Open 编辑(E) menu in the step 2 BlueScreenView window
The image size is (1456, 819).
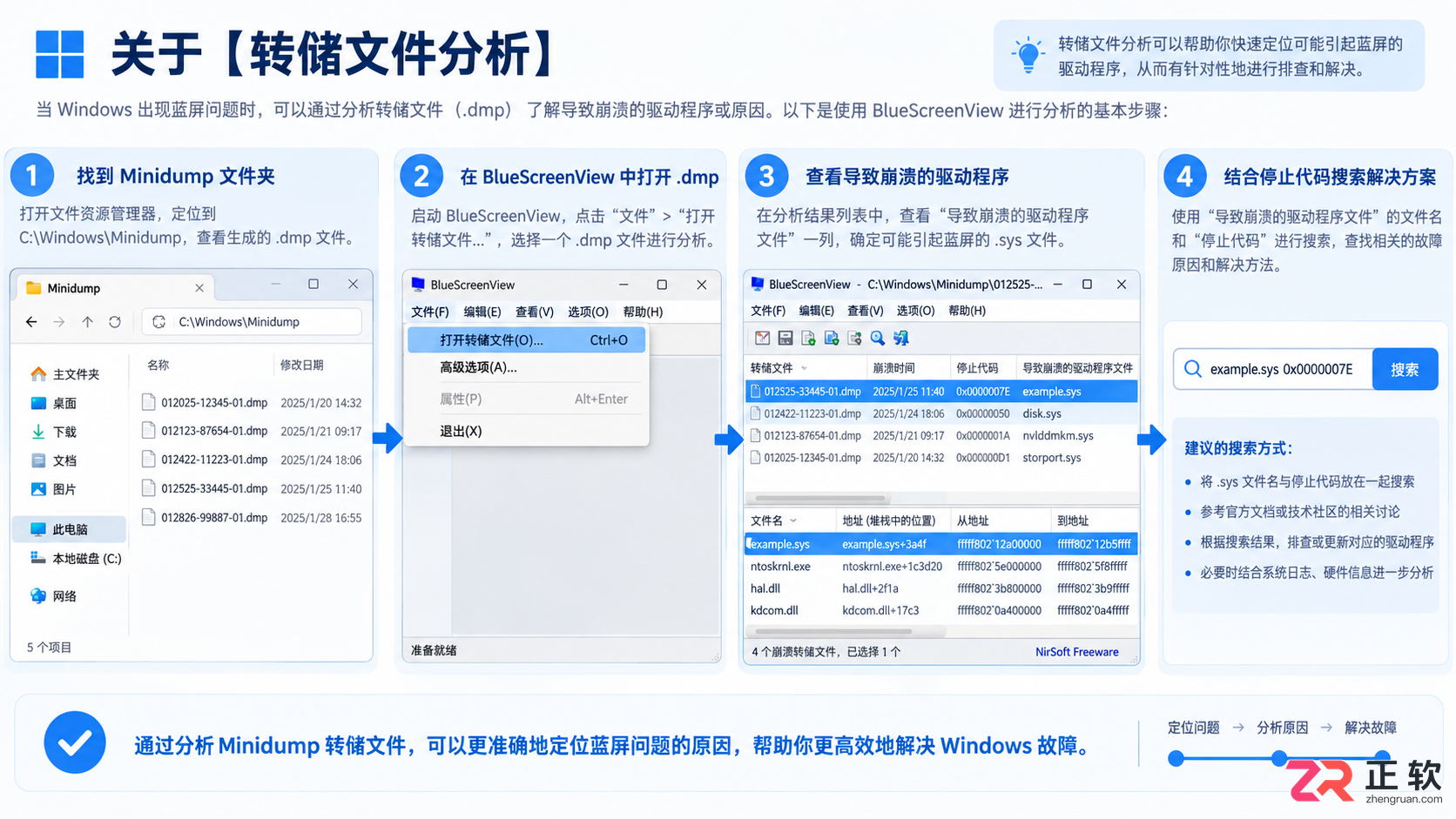[482, 312]
